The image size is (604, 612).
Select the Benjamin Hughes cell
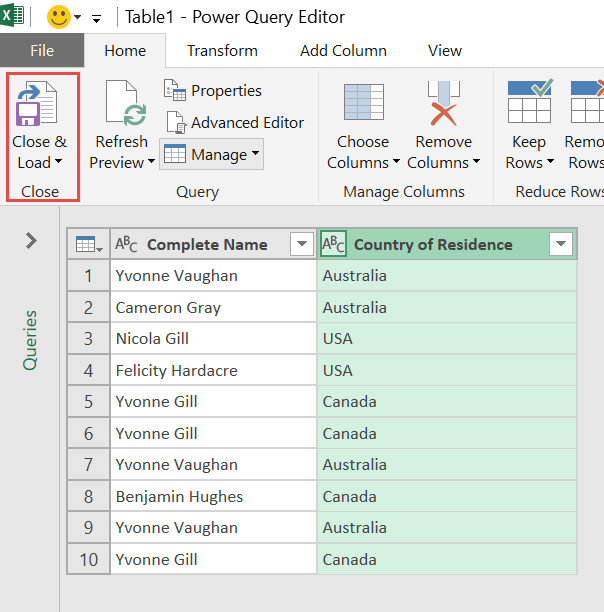tap(213, 496)
